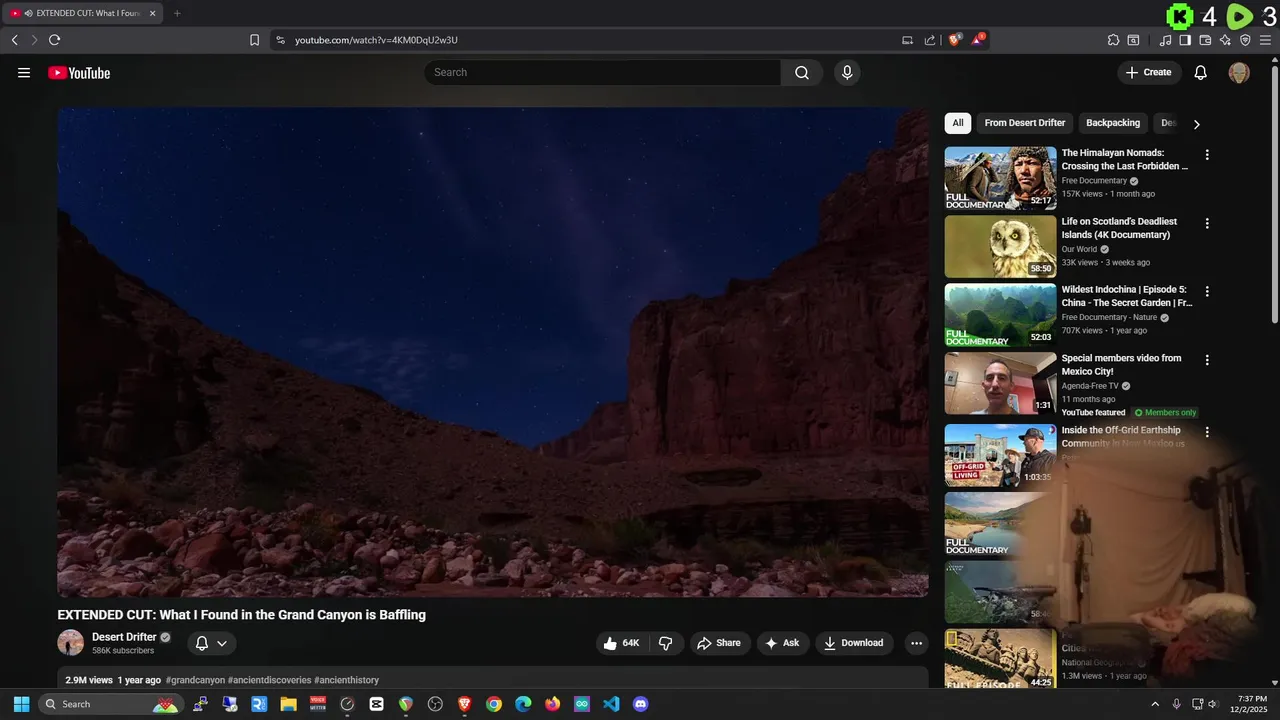Click the #ancientdiscoveries hashtag
Viewport: 1280px width, 720px height.
pos(269,680)
